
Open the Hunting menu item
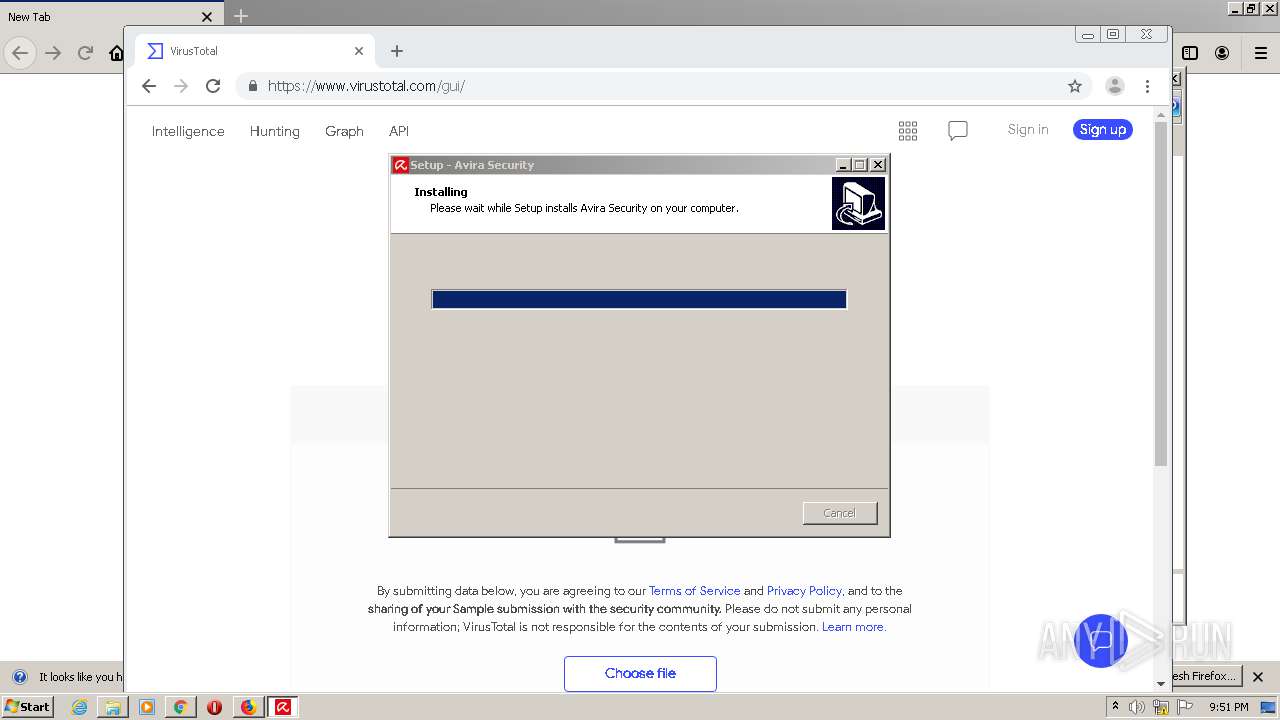[275, 131]
